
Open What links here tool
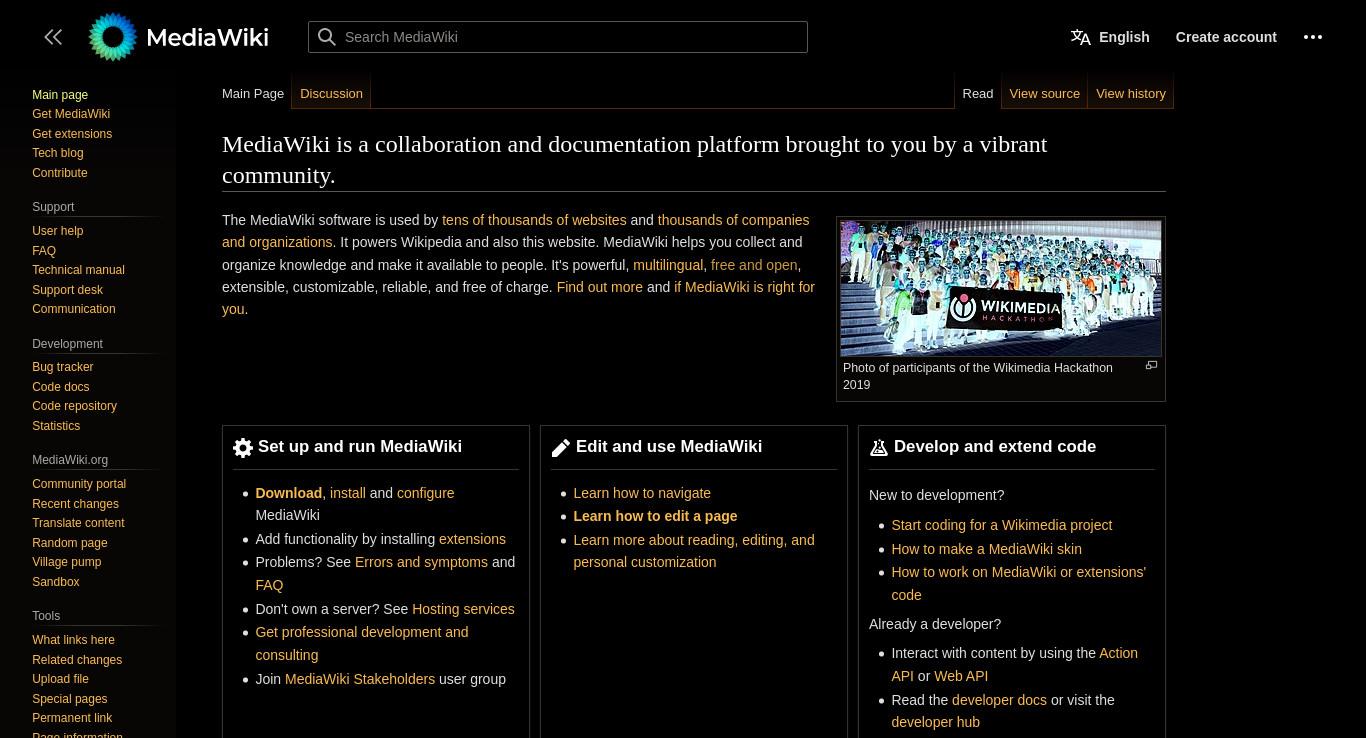point(73,640)
